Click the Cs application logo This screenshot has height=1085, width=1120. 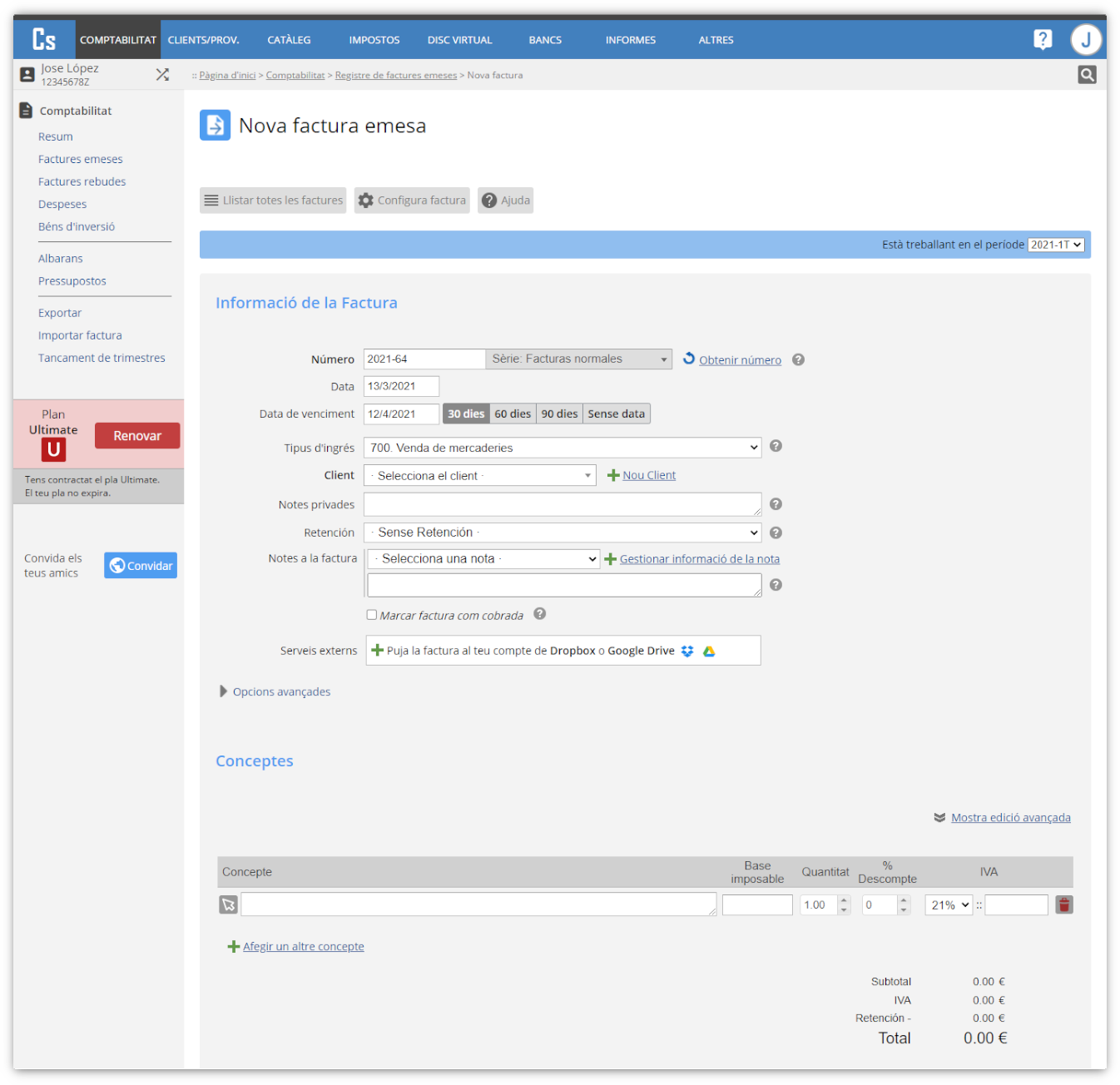click(44, 39)
